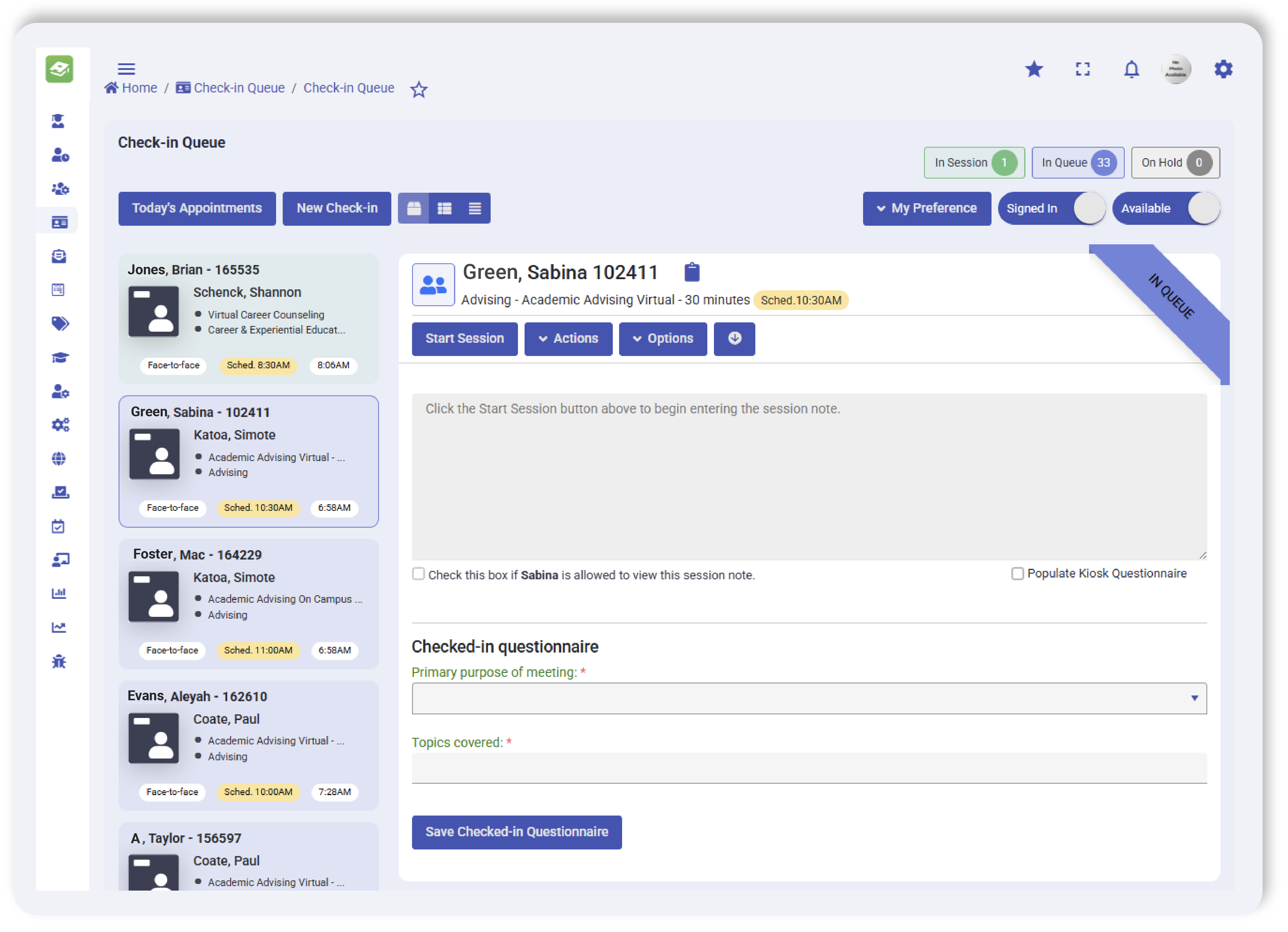Toggle fullscreen mode icon
The height and width of the screenshot is (932, 1288).
tap(1082, 69)
